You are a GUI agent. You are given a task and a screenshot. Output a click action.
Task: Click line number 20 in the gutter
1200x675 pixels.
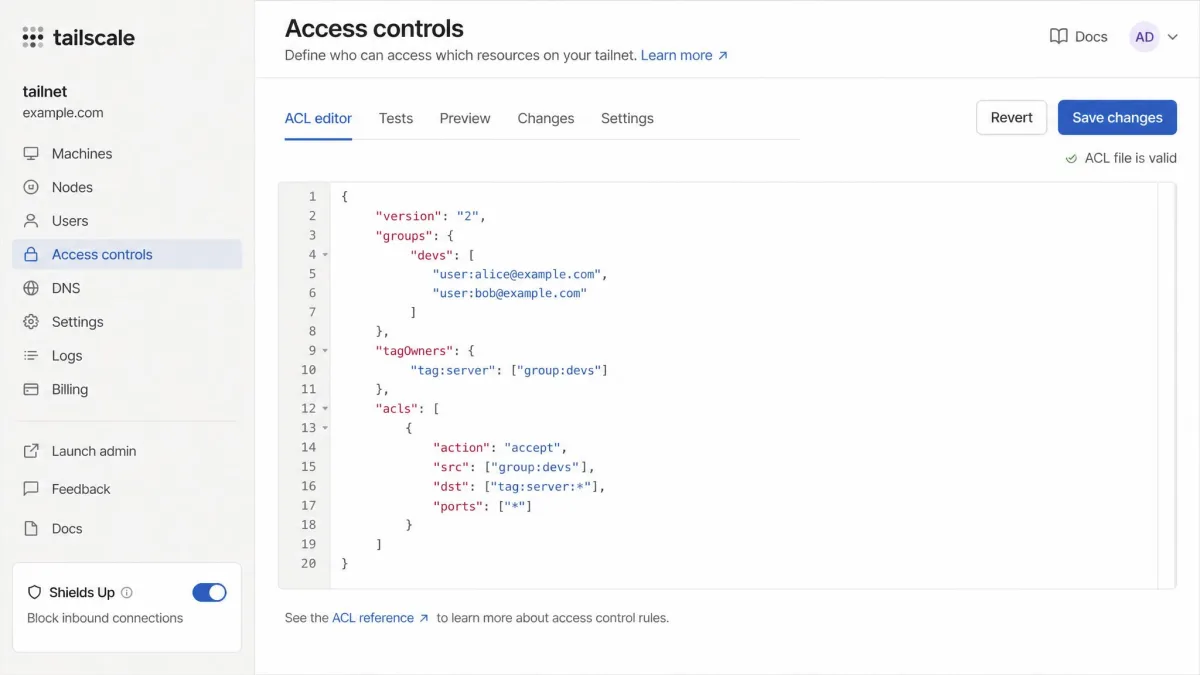click(x=308, y=563)
